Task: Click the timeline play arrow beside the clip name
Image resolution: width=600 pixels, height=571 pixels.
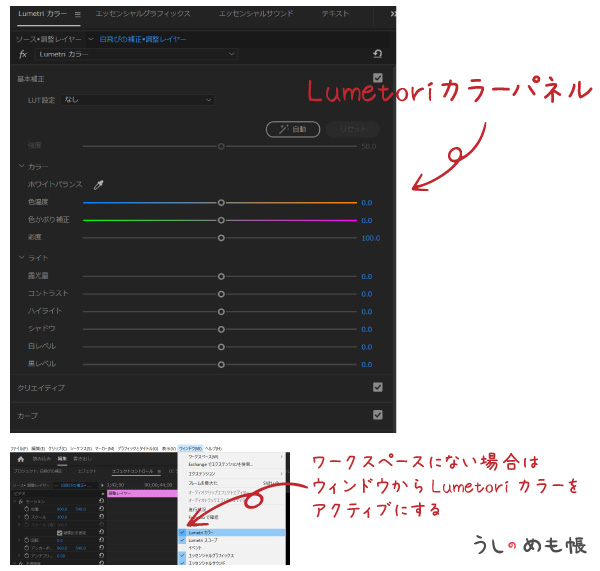Action: (102, 485)
